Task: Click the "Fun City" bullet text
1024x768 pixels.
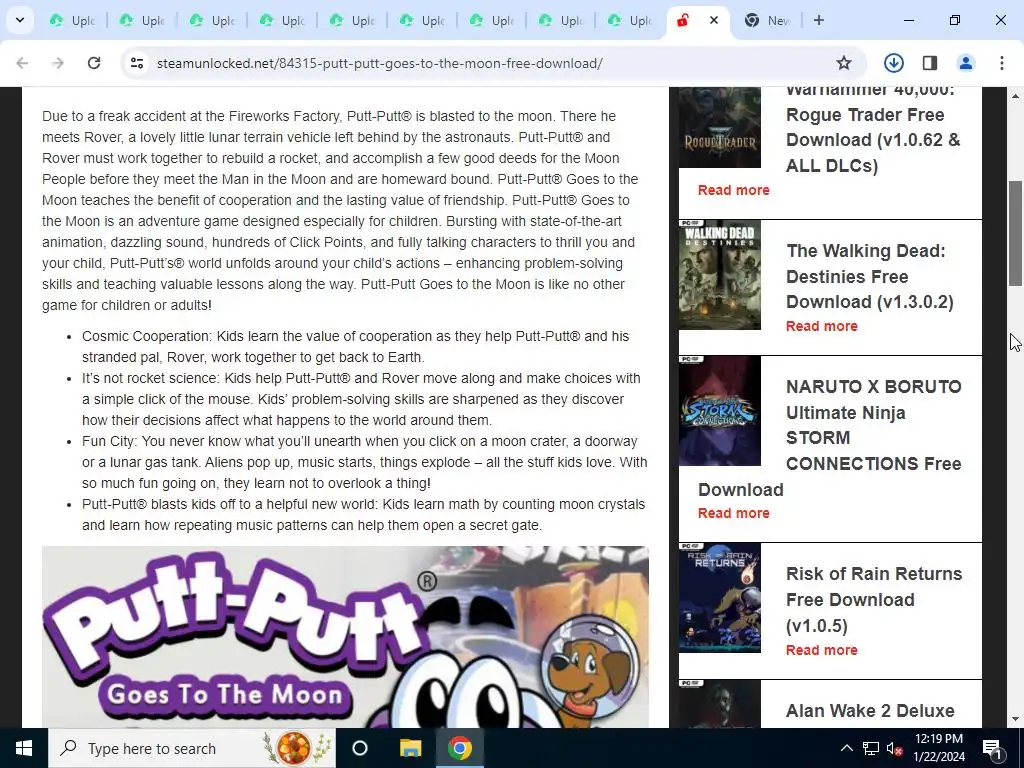Action: [x=364, y=462]
